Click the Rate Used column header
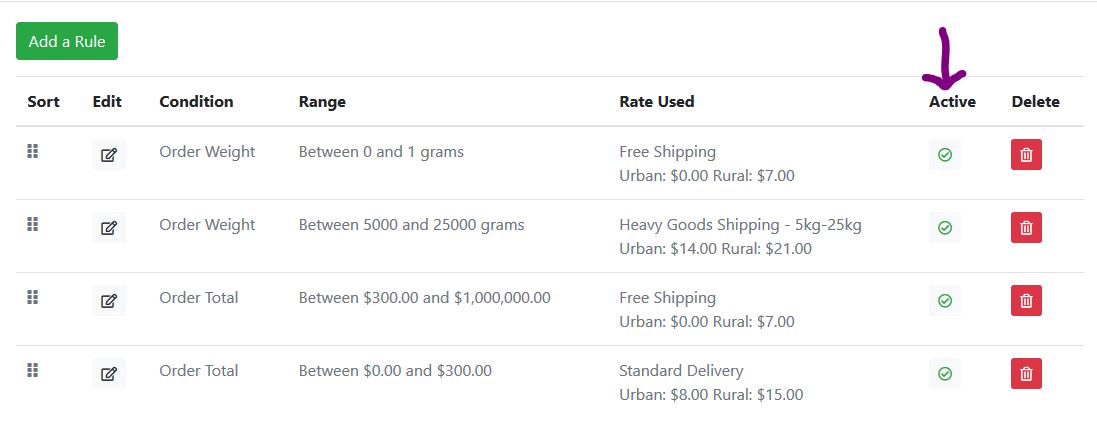 point(656,101)
